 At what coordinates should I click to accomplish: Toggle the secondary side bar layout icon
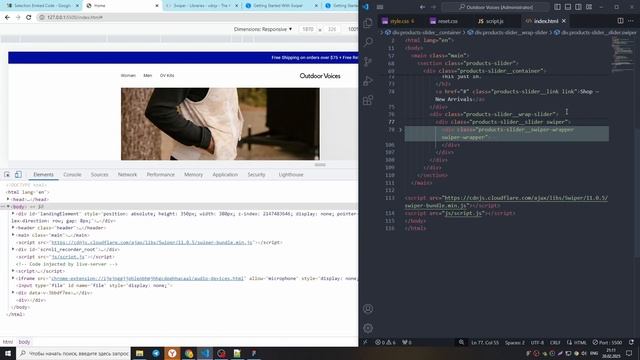click(x=578, y=7)
